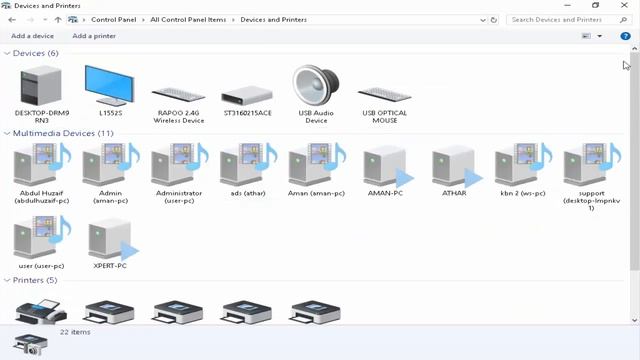Click the scrollbar up arrow
The image size is (640, 360).
(634, 49)
